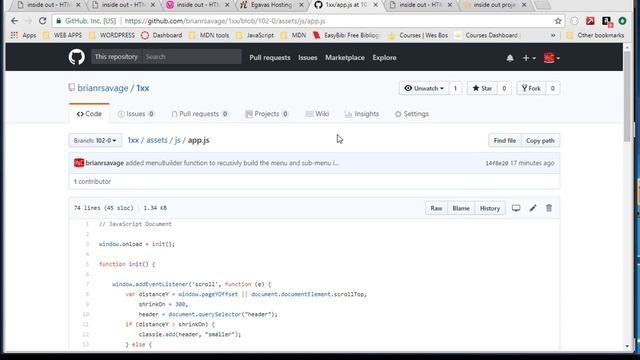The width and height of the screenshot is (640, 360).
Task: Open the WEB APPS bookmark folder
Action: point(62,36)
